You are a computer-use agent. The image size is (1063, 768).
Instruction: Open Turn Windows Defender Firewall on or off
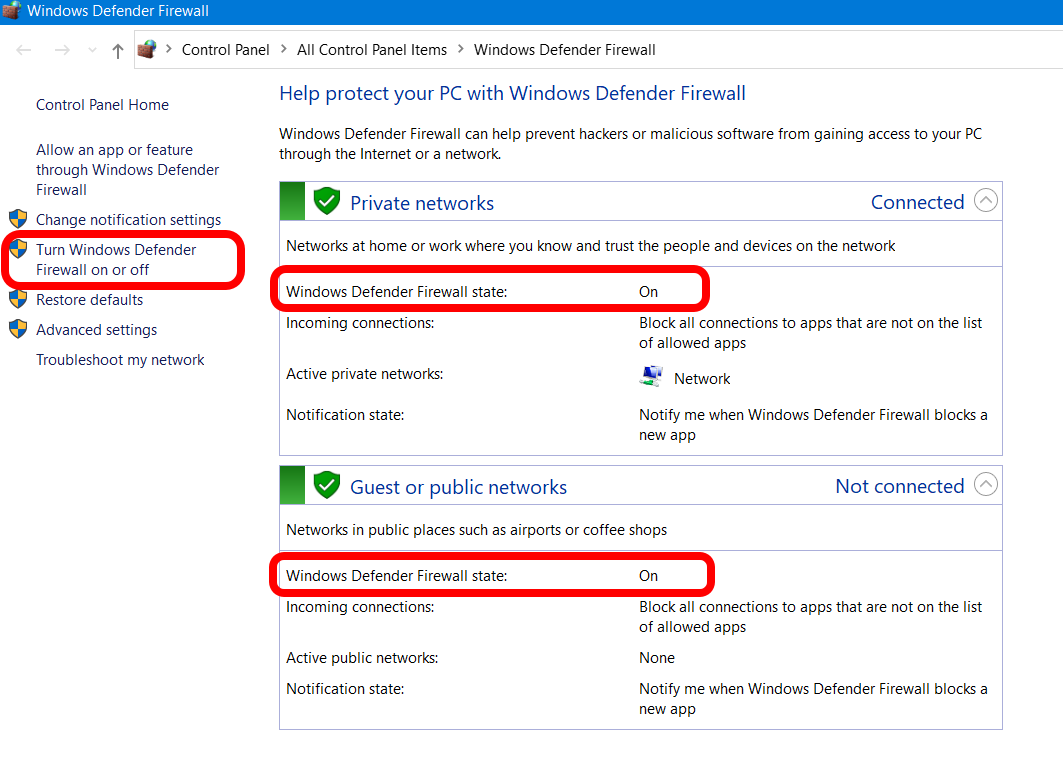116,259
